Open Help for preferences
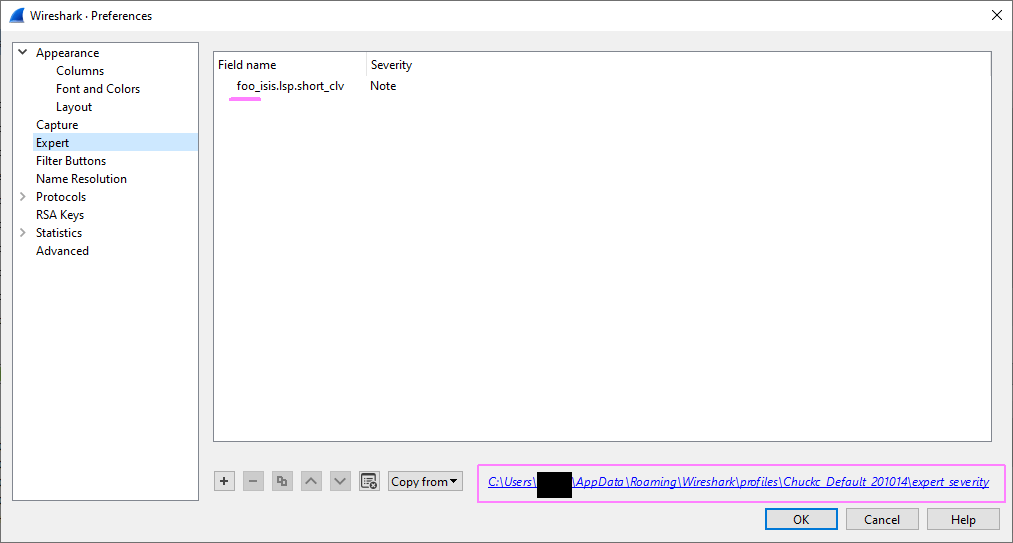The image size is (1013, 543). pyautogui.click(x=963, y=520)
